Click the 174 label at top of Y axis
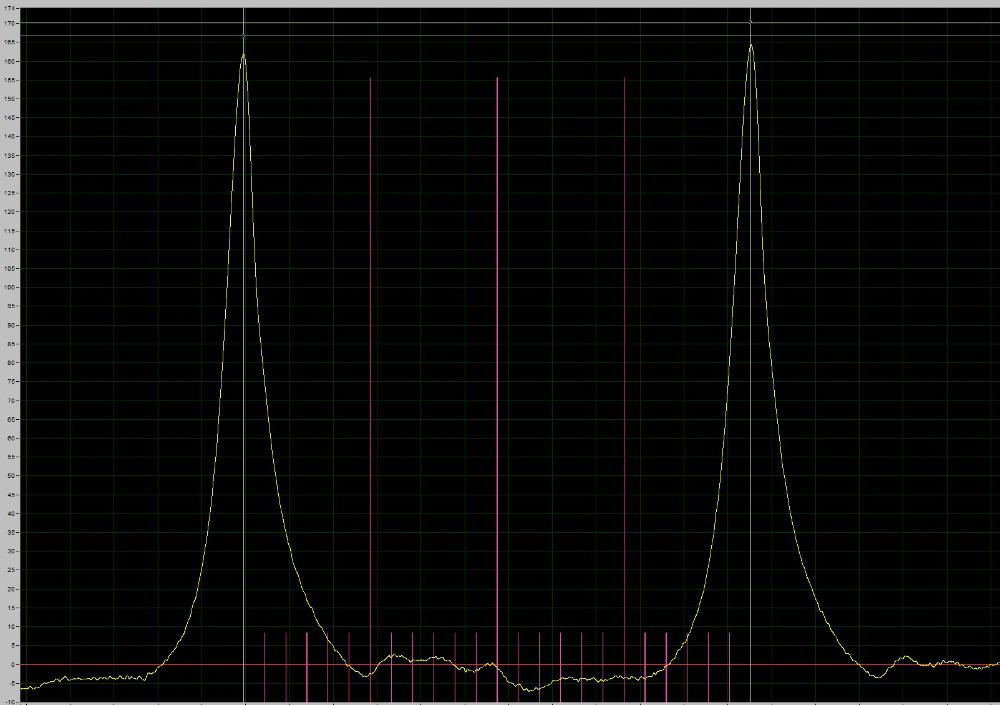This screenshot has height=705, width=1000. (11, 8)
